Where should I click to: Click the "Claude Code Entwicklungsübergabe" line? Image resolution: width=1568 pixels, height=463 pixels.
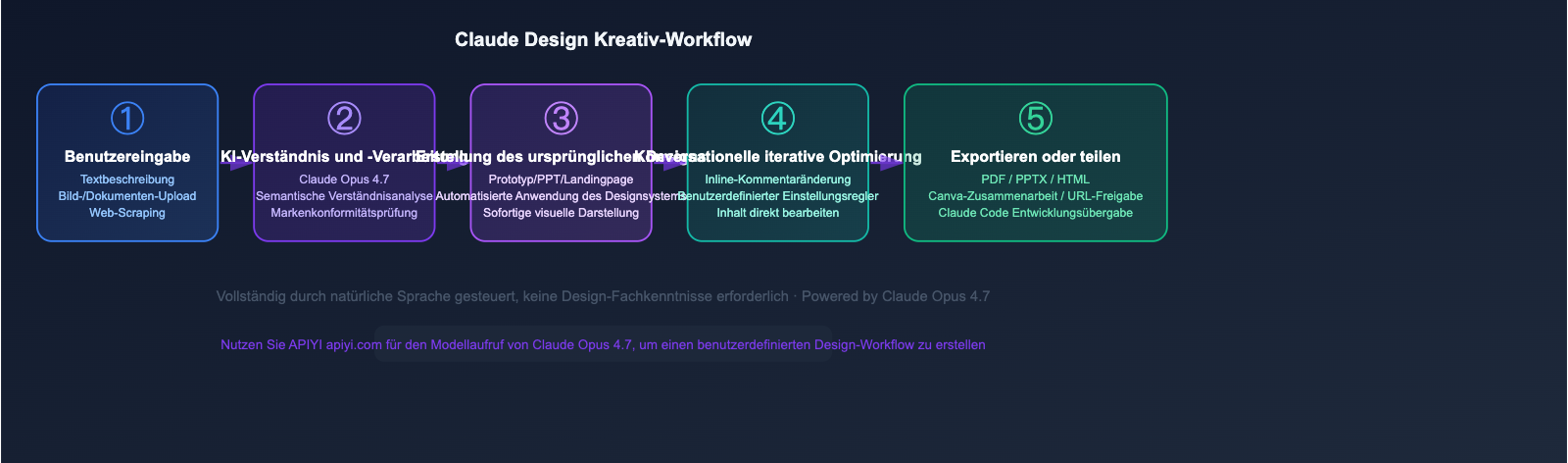(1036, 213)
